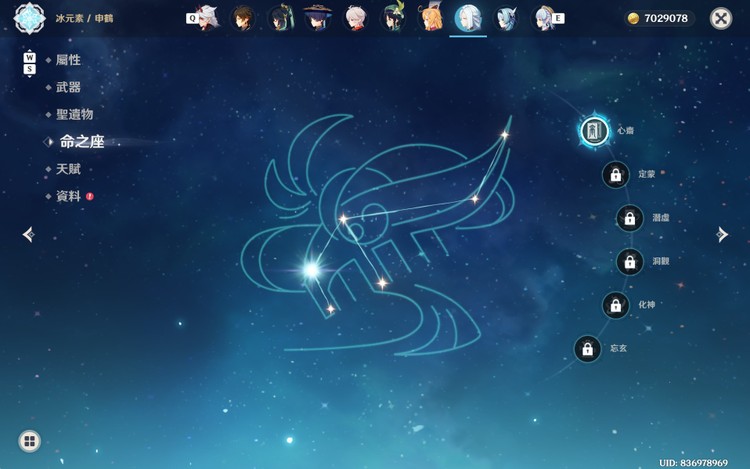Screen dimensions: 750x469
Task: View the locked 忘玄 constellation node
Action: (587, 349)
